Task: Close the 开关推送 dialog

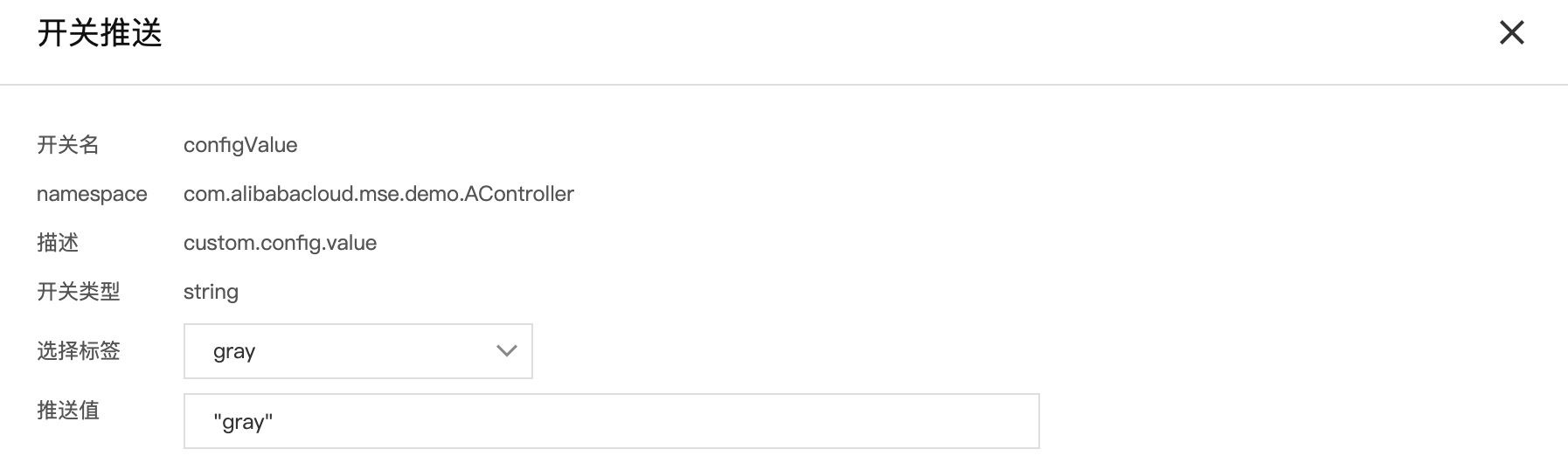Action: point(1511,33)
